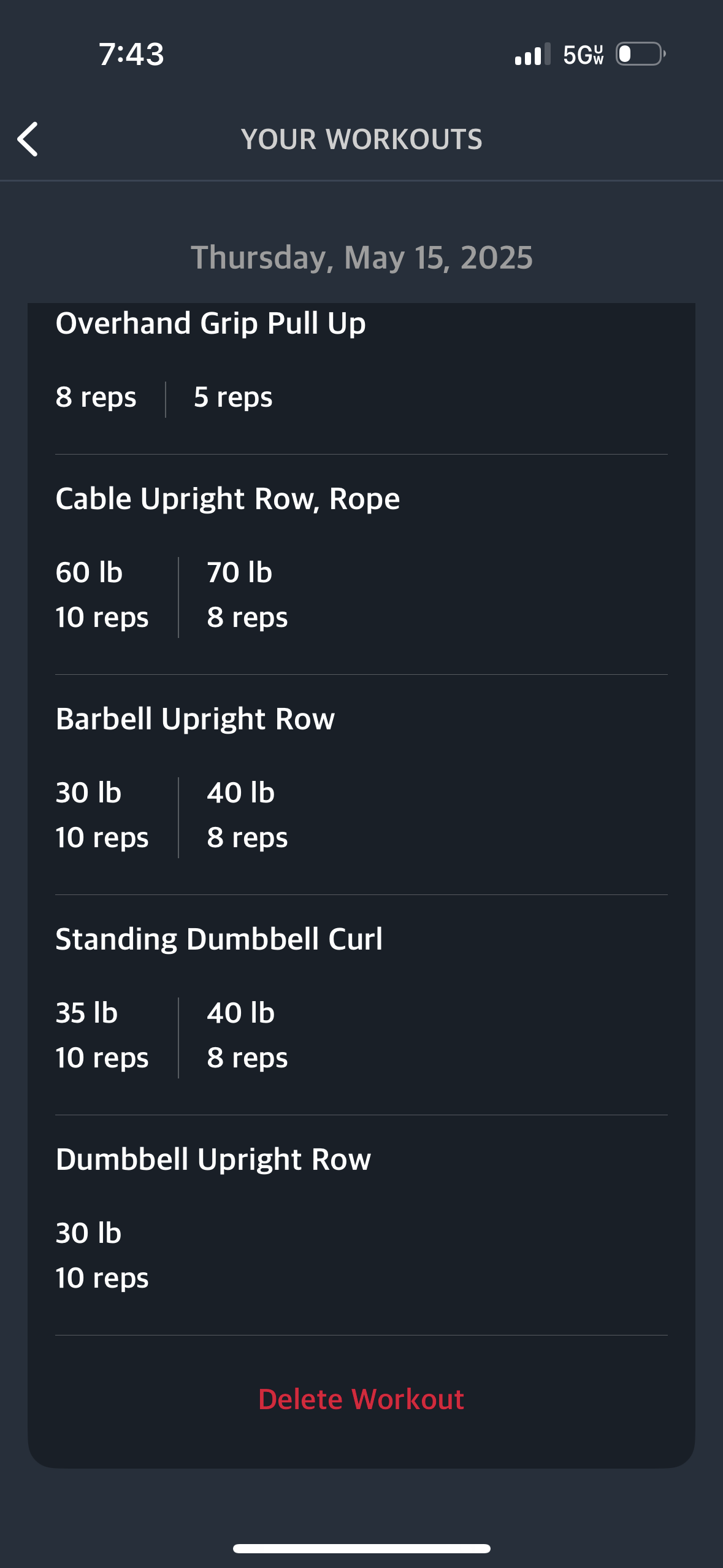Select the YOUR WORKOUTS header title
This screenshot has width=723, height=1568.
pos(361,139)
